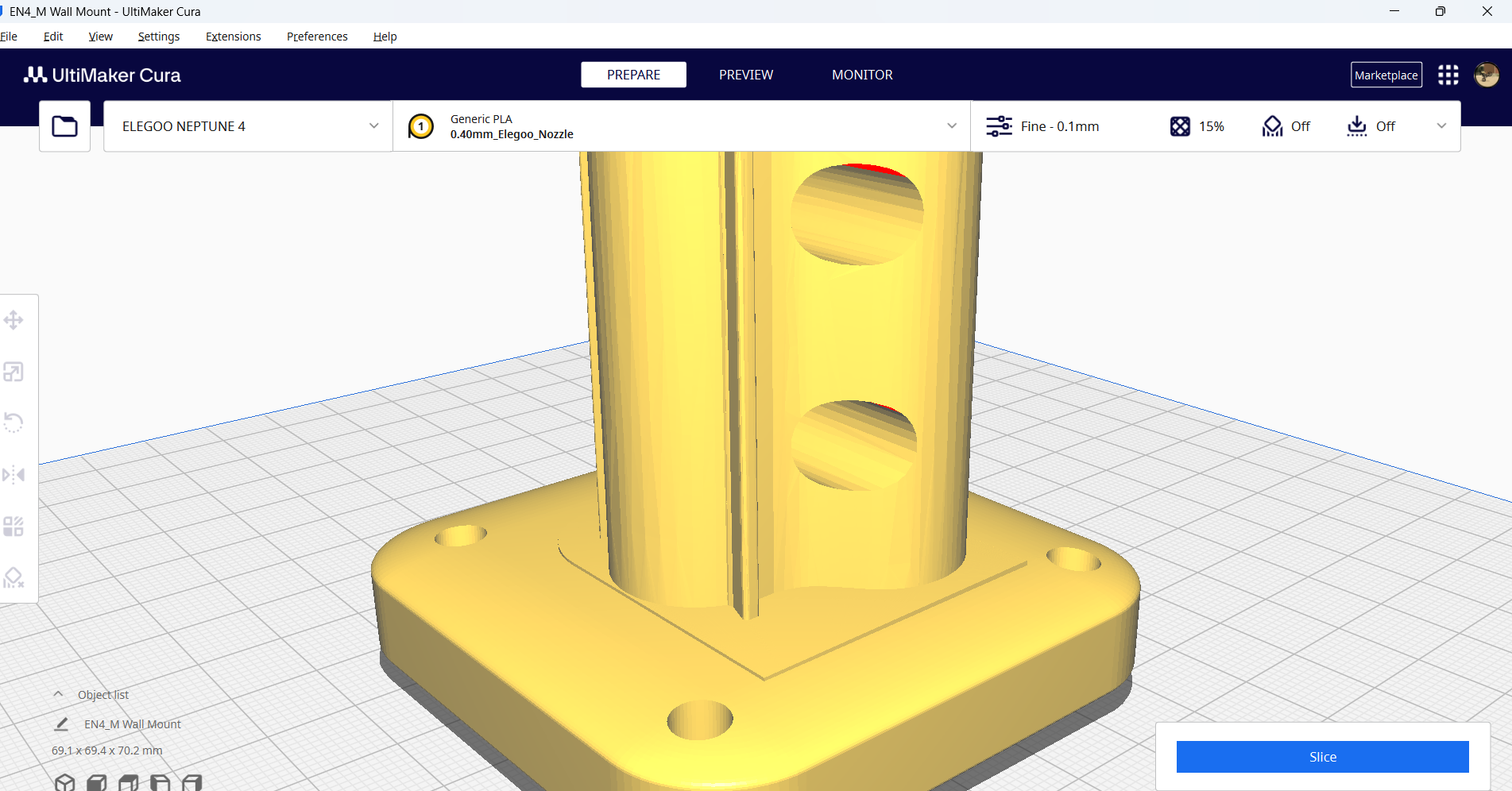Click the UltiMaker Cura logo
Viewport: 1512px width, 791px height.
(x=102, y=75)
